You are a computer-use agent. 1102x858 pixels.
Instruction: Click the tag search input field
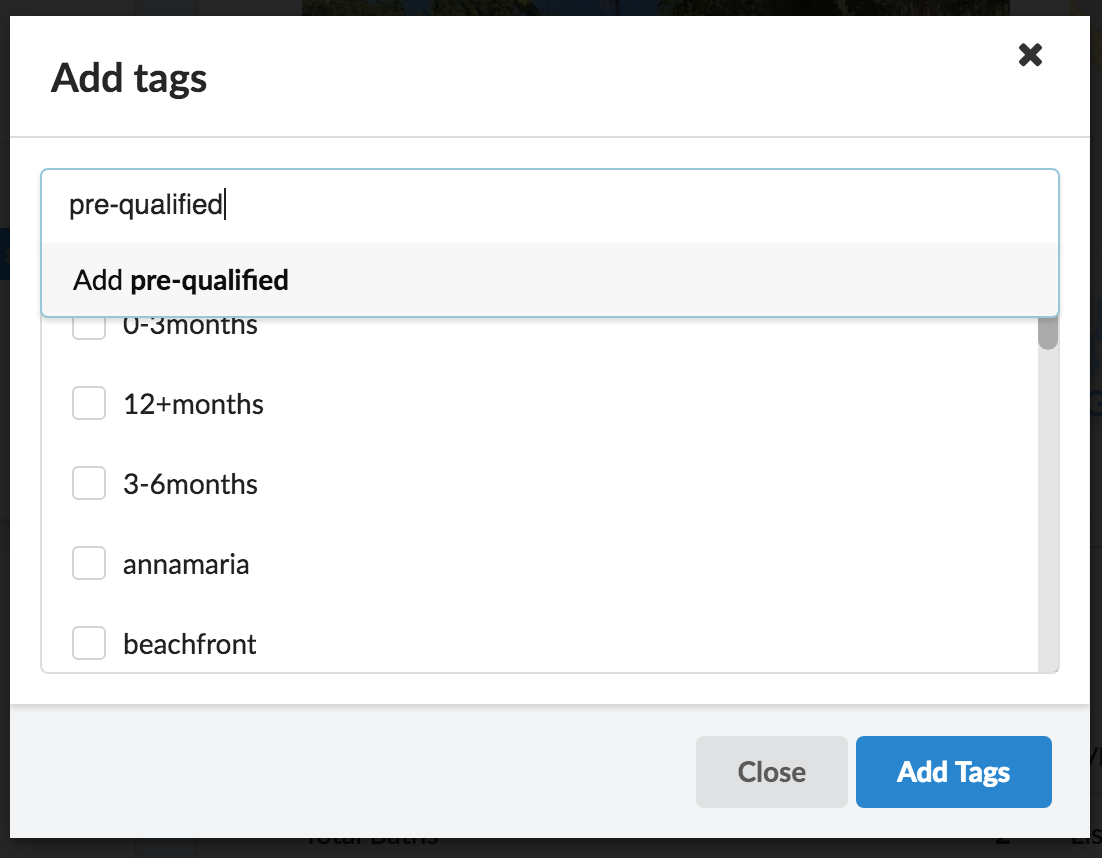click(x=548, y=205)
